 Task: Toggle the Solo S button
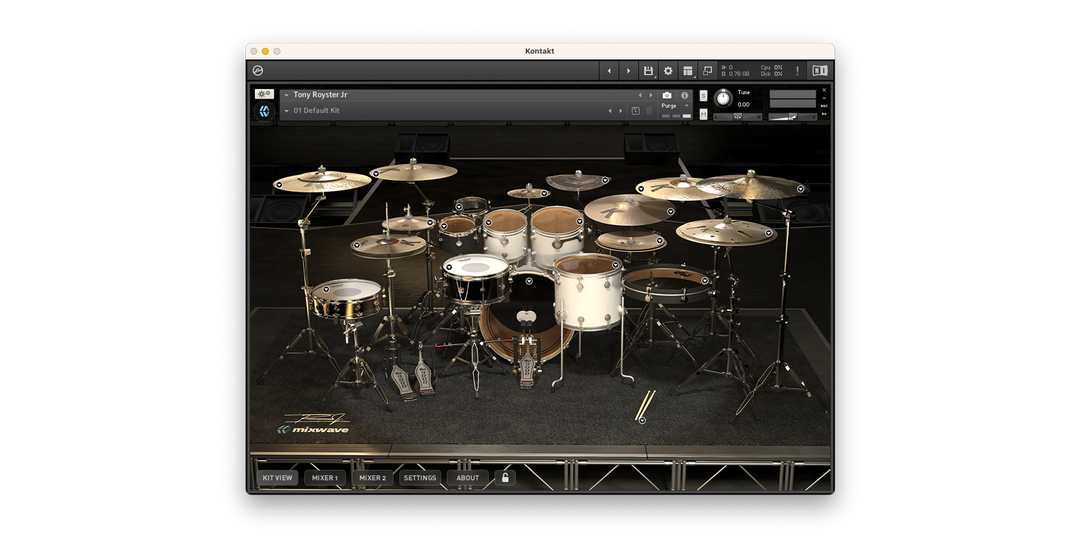pos(703,96)
